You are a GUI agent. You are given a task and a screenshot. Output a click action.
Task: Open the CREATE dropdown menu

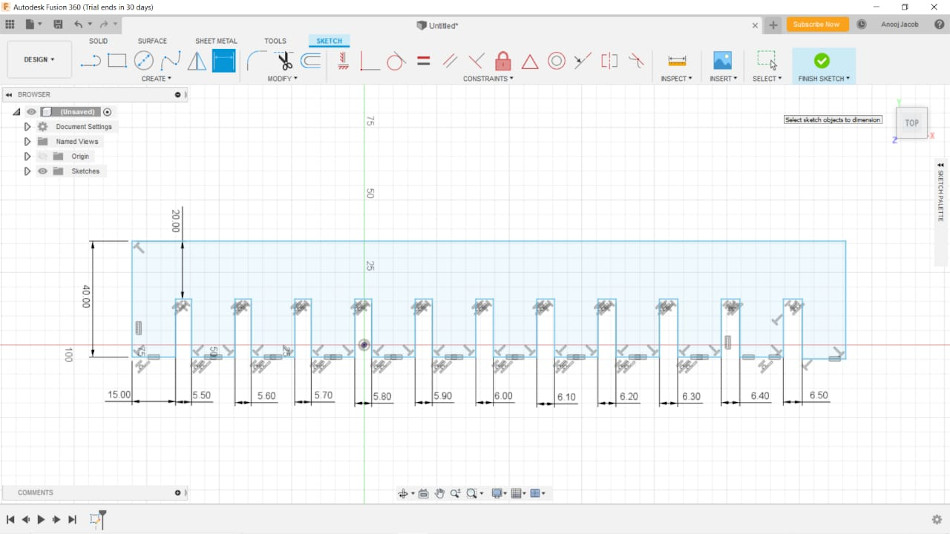point(156,79)
